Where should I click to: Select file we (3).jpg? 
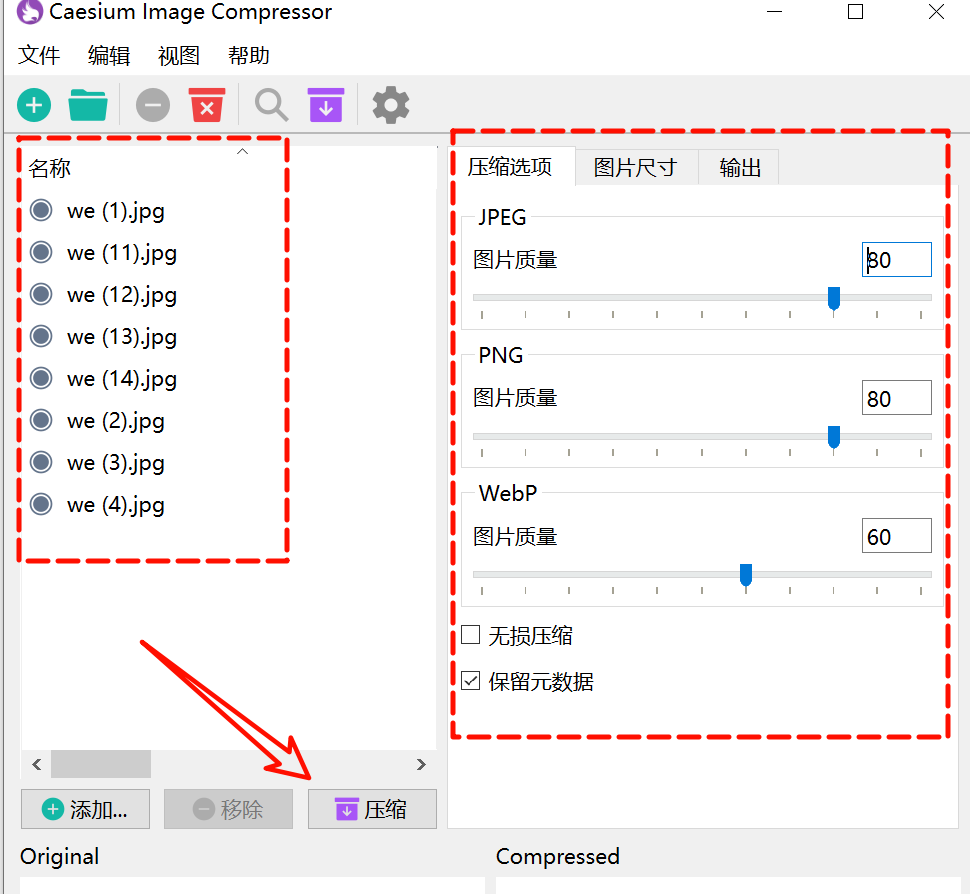pos(116,463)
